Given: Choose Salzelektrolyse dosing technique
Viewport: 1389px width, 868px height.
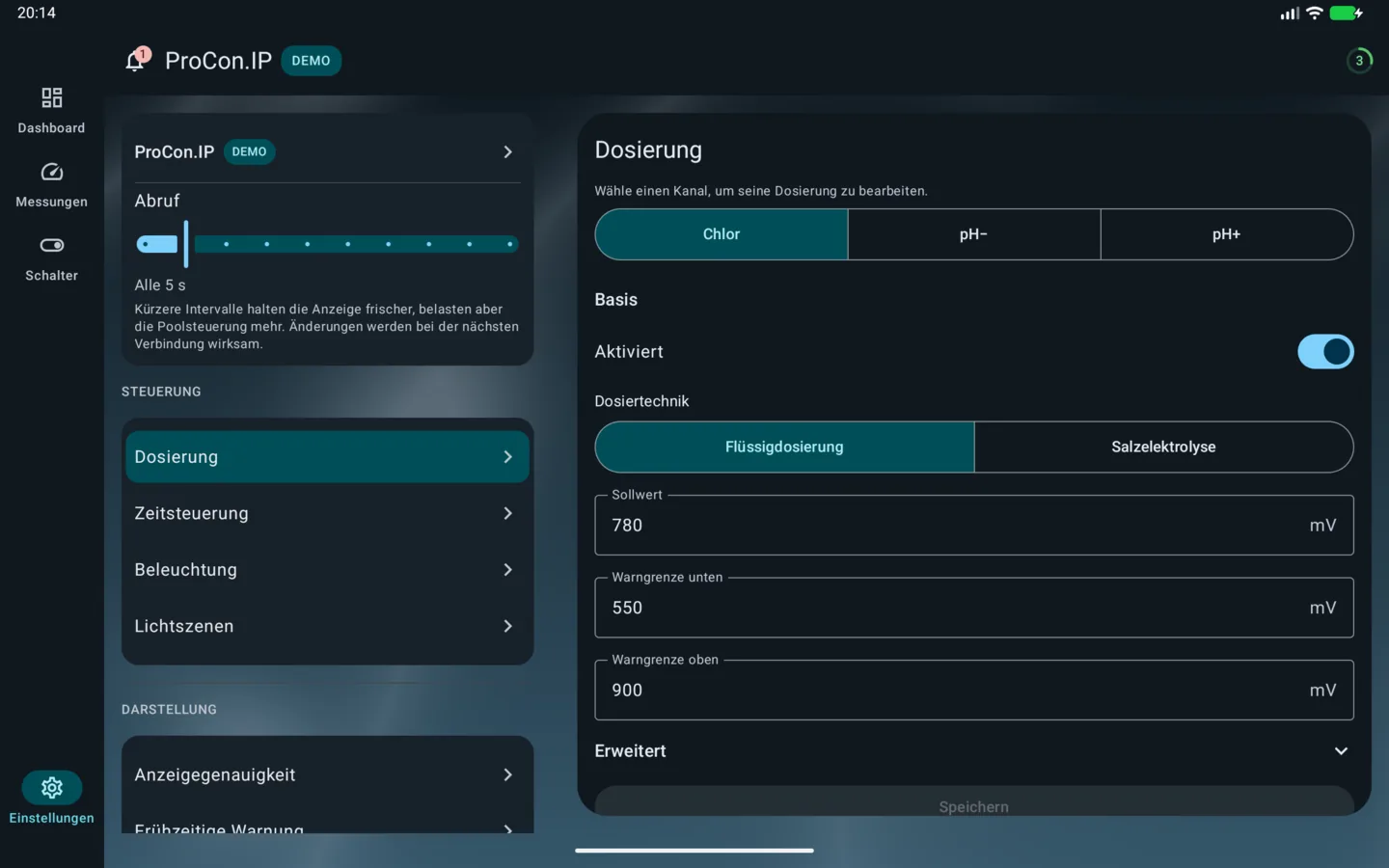Looking at the screenshot, I should (1163, 447).
